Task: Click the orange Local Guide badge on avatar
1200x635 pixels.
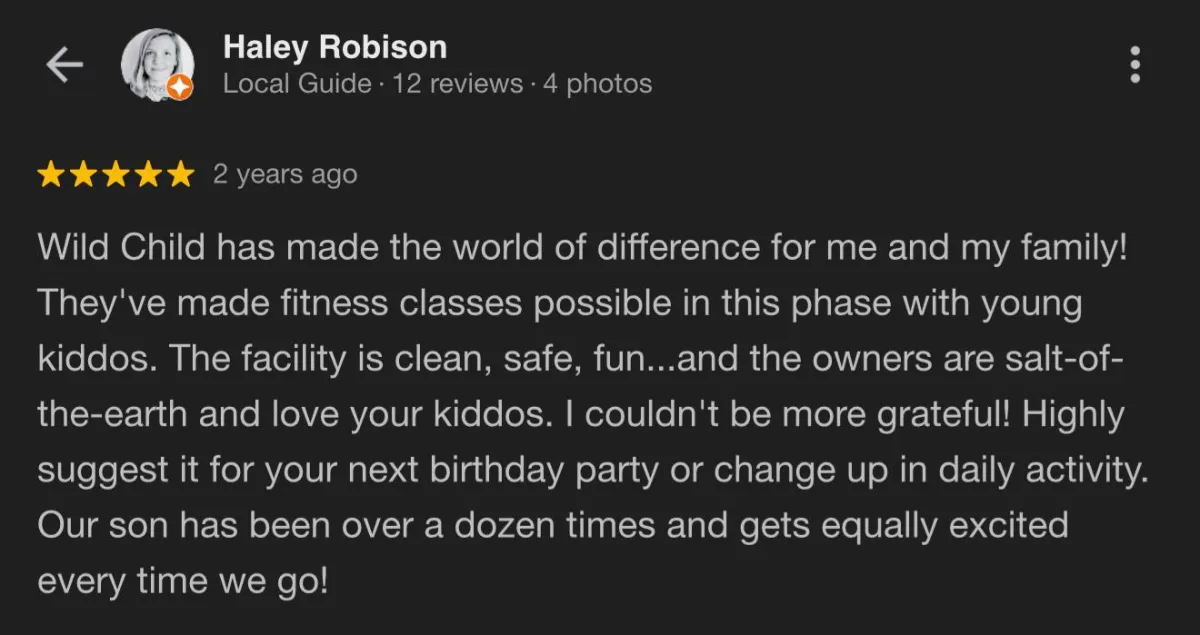Action: (179, 87)
